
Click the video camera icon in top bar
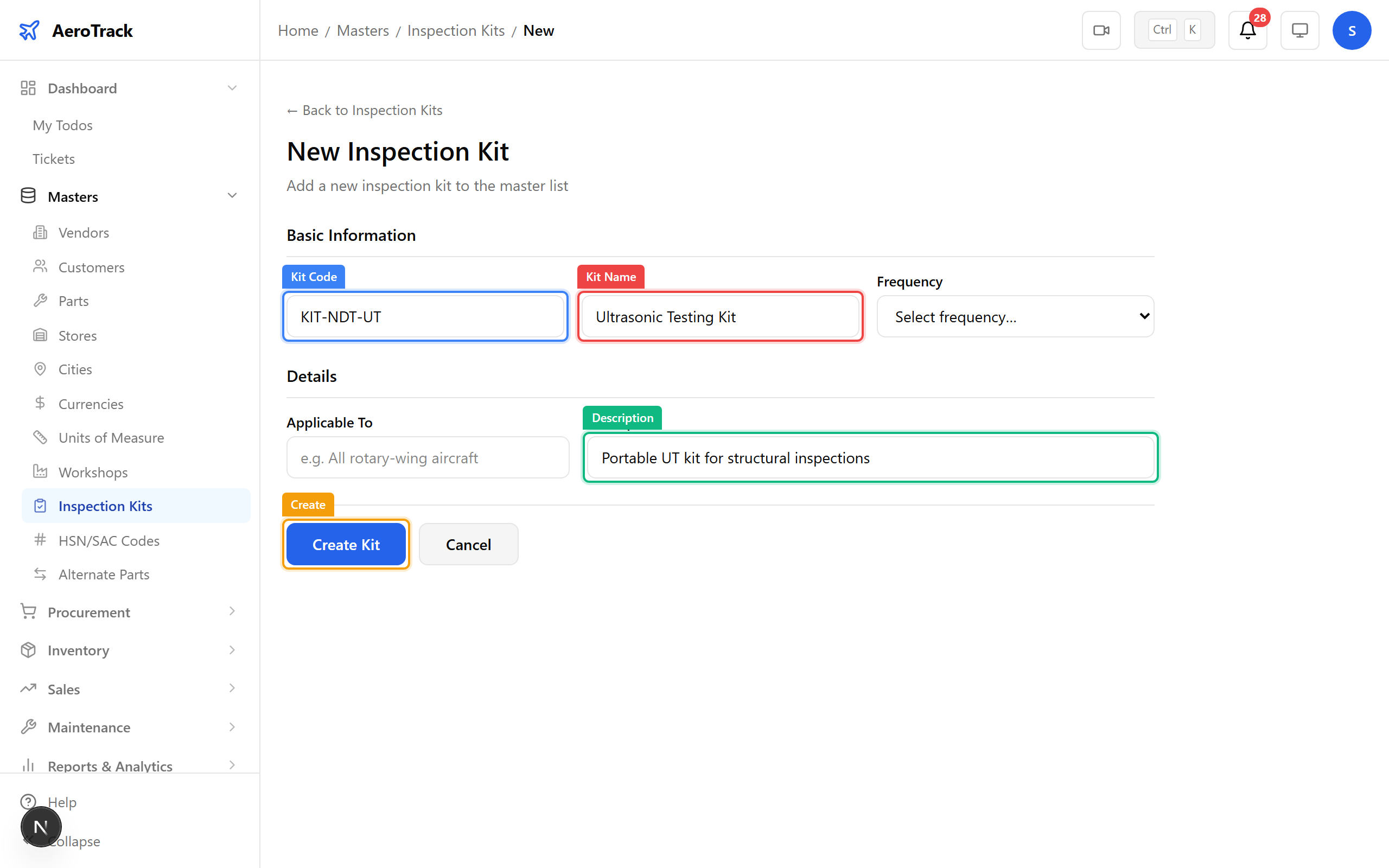pyautogui.click(x=1101, y=30)
